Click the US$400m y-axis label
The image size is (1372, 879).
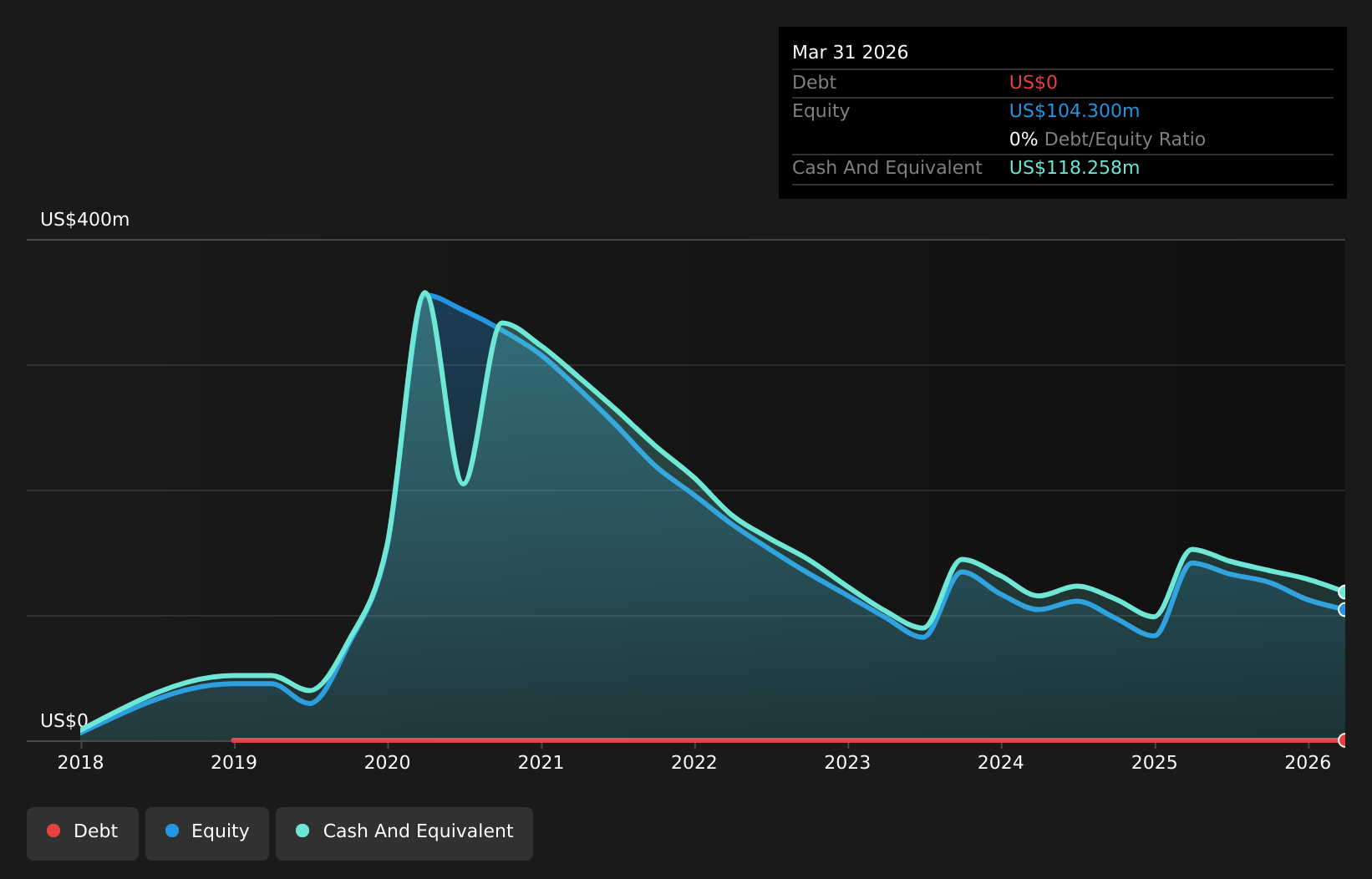coord(85,220)
